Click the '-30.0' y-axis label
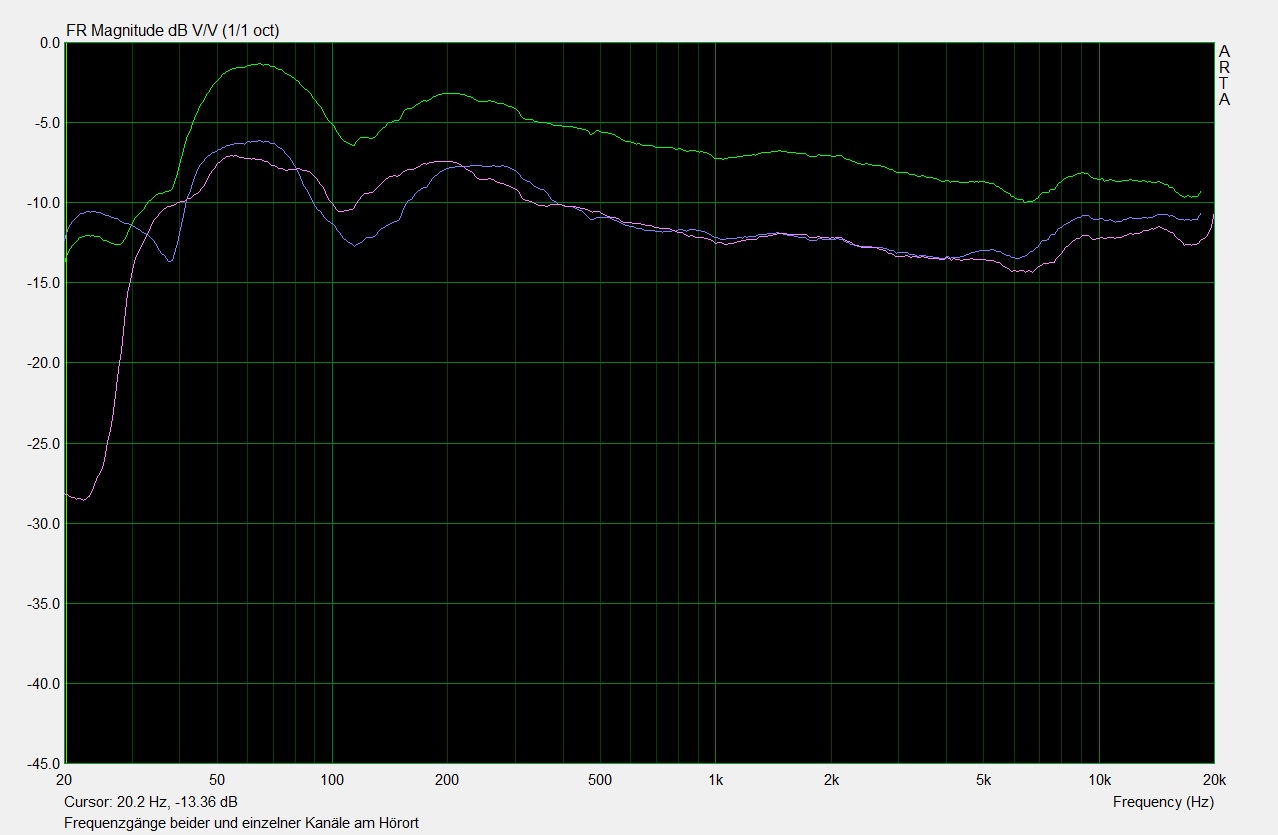This screenshot has width=1278, height=835. 44,523
